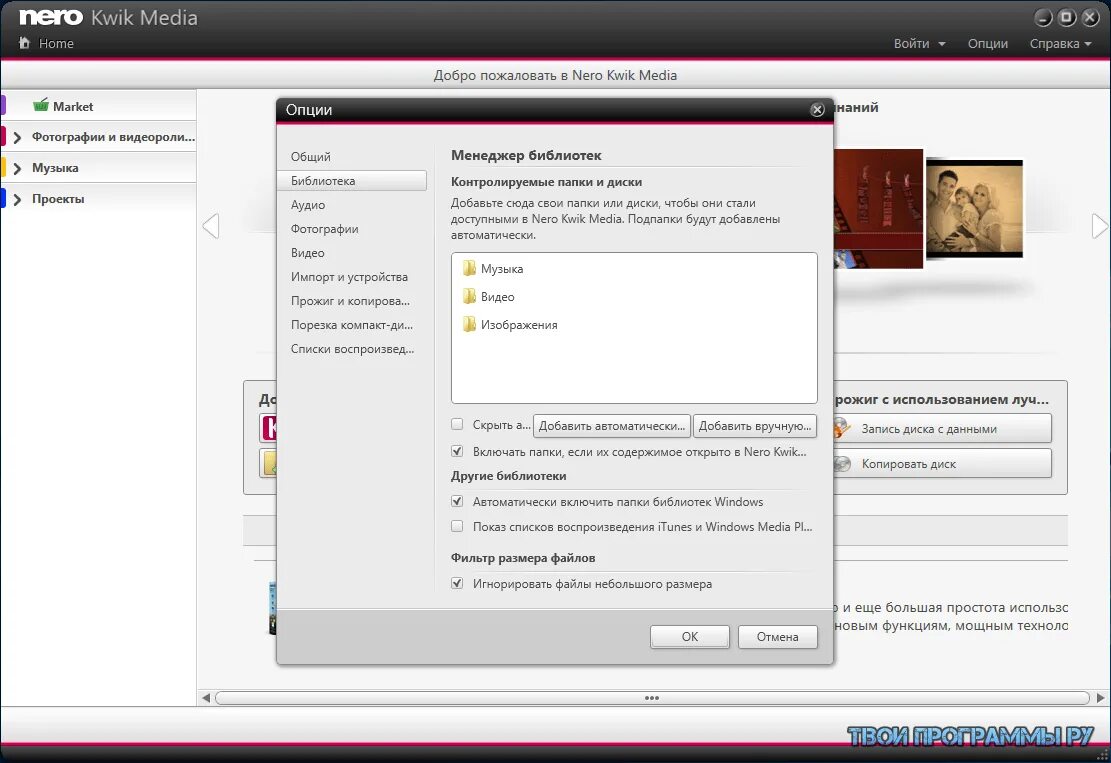Viewport: 1111px width, 763px height.
Task: Expand the Музыка sidebar section
Action: coord(18,169)
